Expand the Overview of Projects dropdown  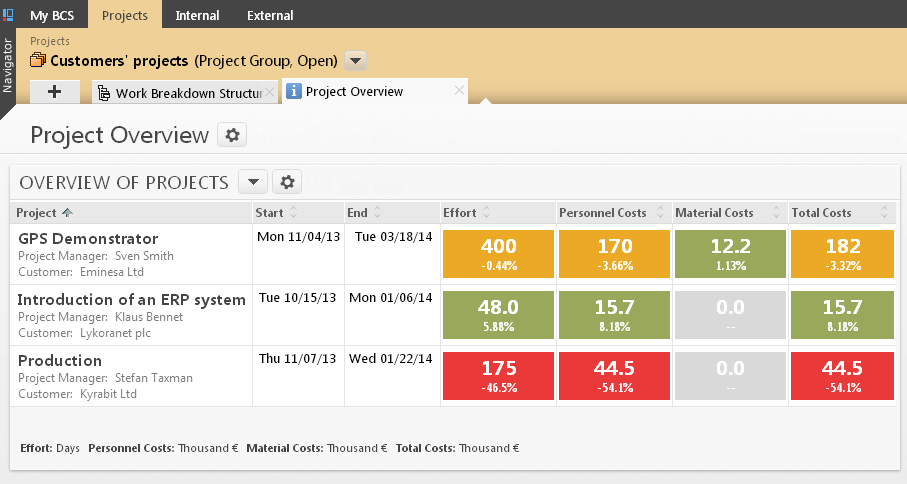pos(253,182)
